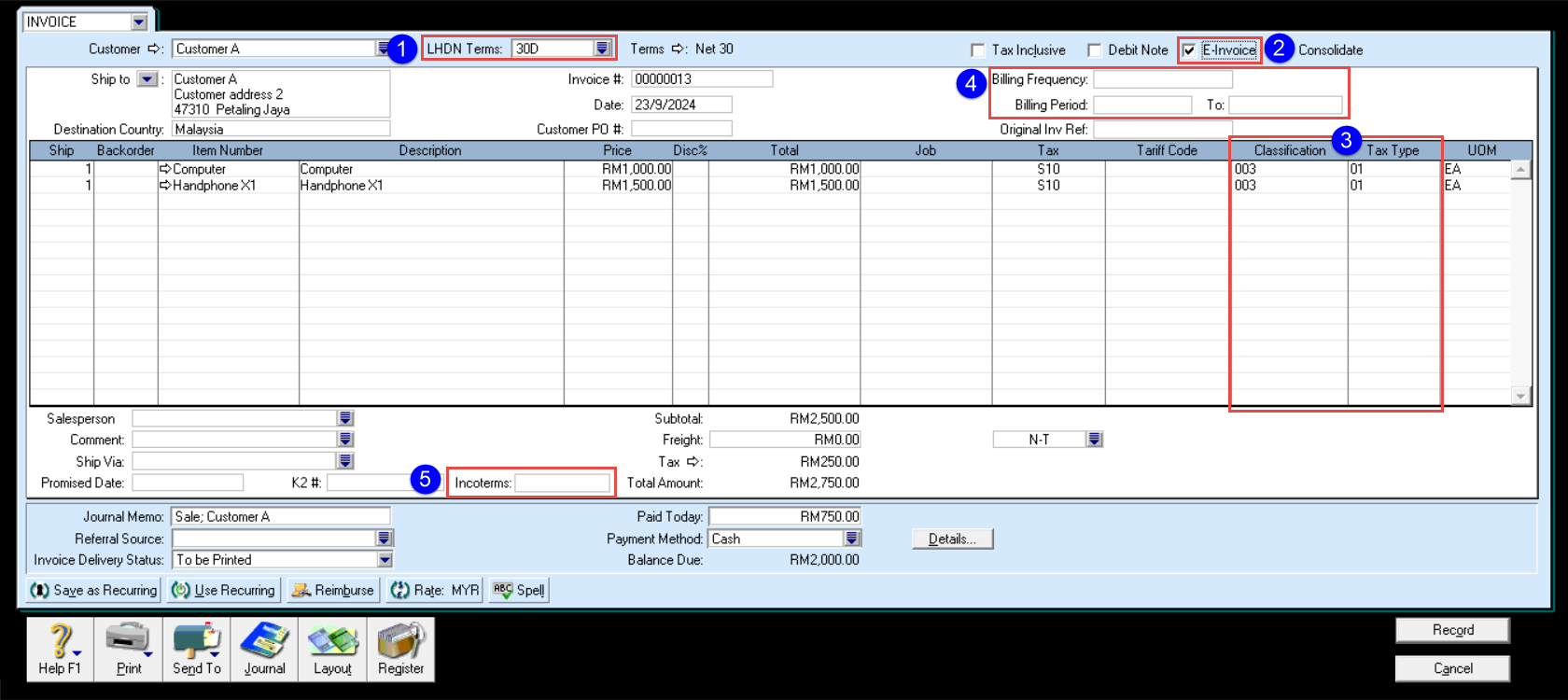Open the Send To mailbox icon
This screenshot has width=1568, height=700.
(x=197, y=649)
